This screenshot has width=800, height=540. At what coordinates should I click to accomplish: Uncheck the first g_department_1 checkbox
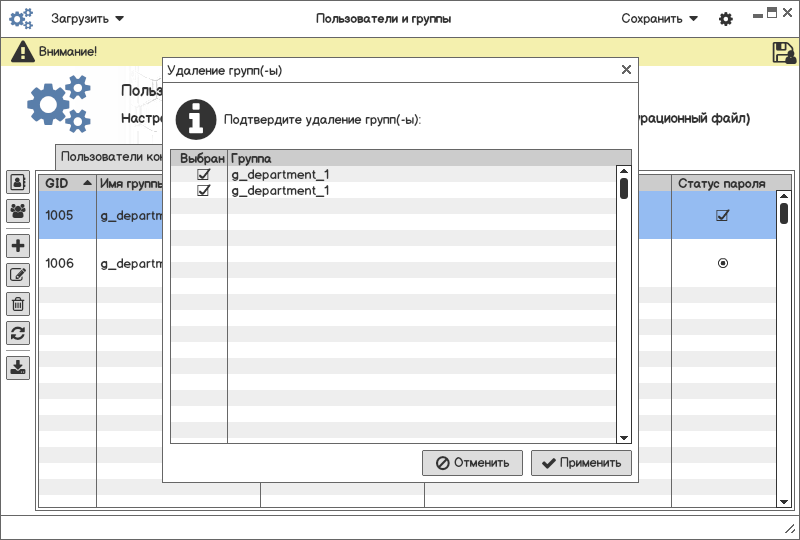(204, 175)
